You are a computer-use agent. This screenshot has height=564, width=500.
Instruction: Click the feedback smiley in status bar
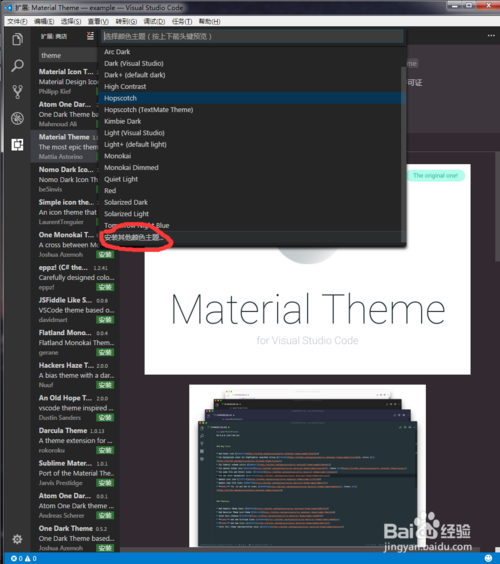pos(488,558)
